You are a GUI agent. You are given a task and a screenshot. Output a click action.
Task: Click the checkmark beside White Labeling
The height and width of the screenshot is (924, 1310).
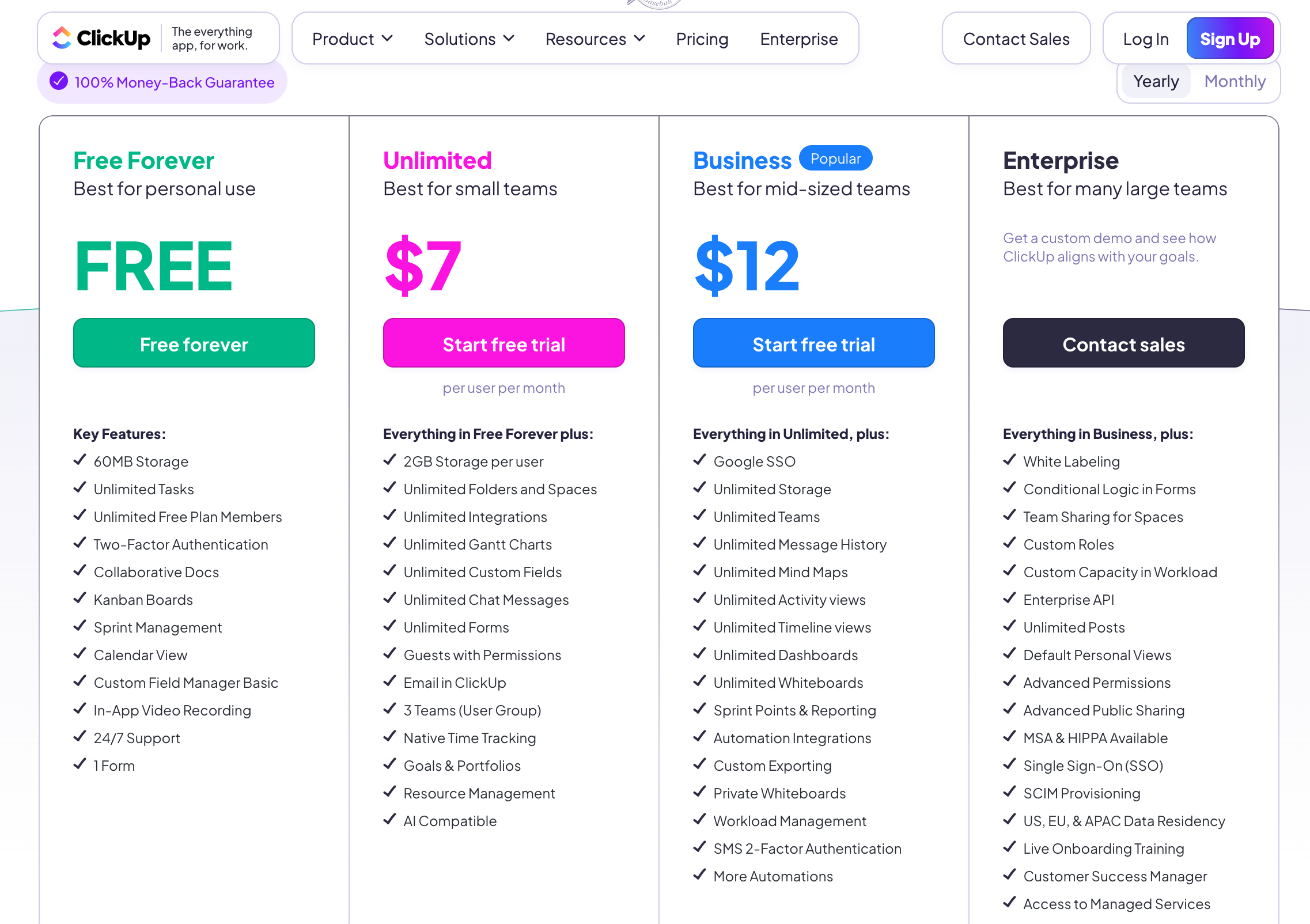tap(1010, 460)
